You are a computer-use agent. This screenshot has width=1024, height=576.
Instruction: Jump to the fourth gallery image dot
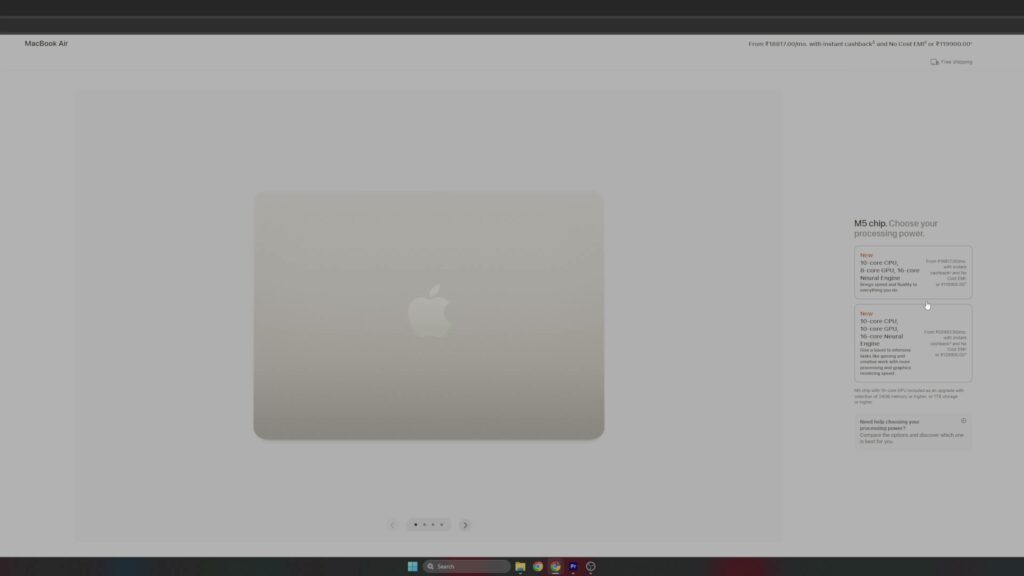click(442, 525)
